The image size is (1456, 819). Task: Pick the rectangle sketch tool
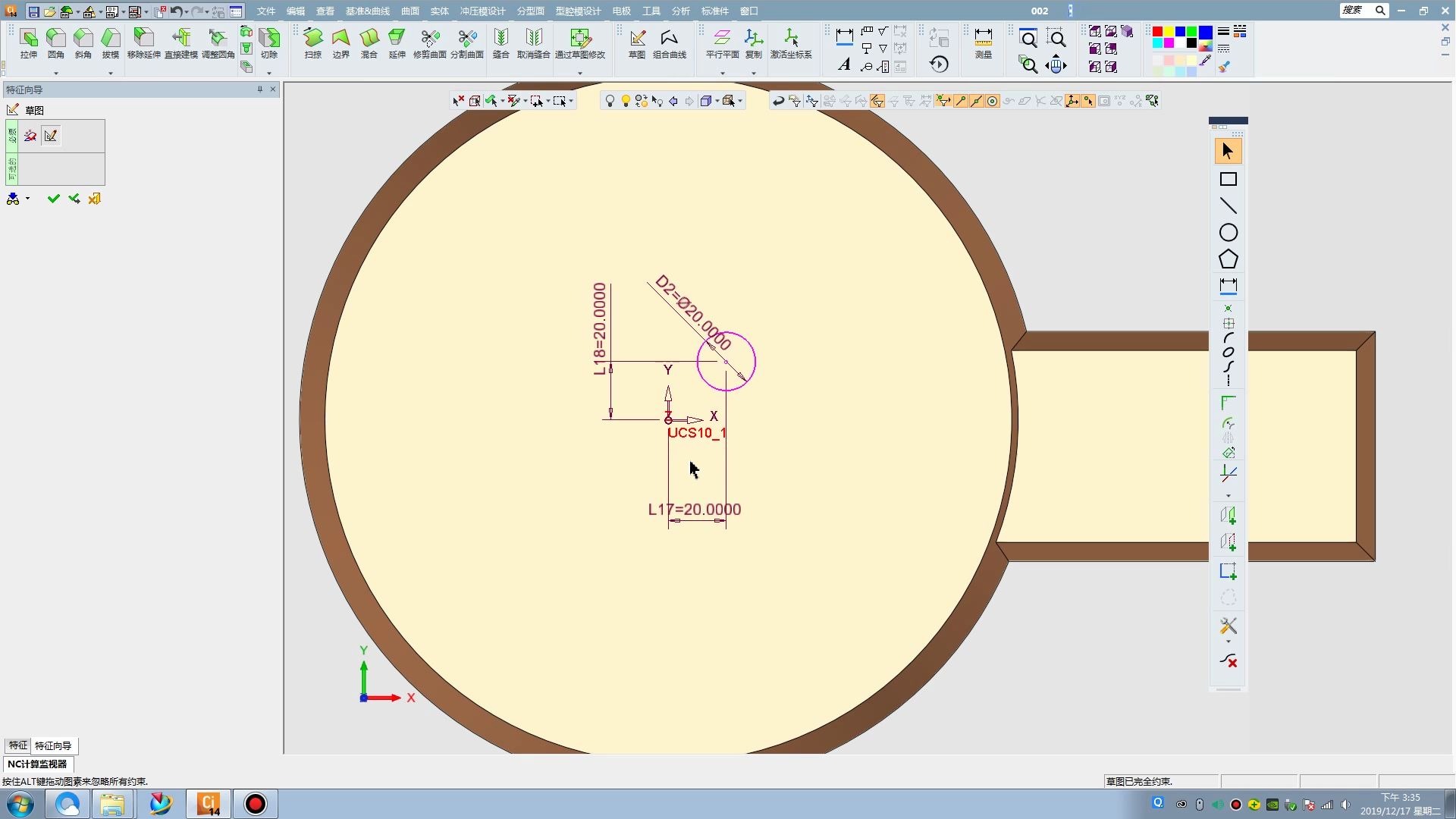point(1228,180)
